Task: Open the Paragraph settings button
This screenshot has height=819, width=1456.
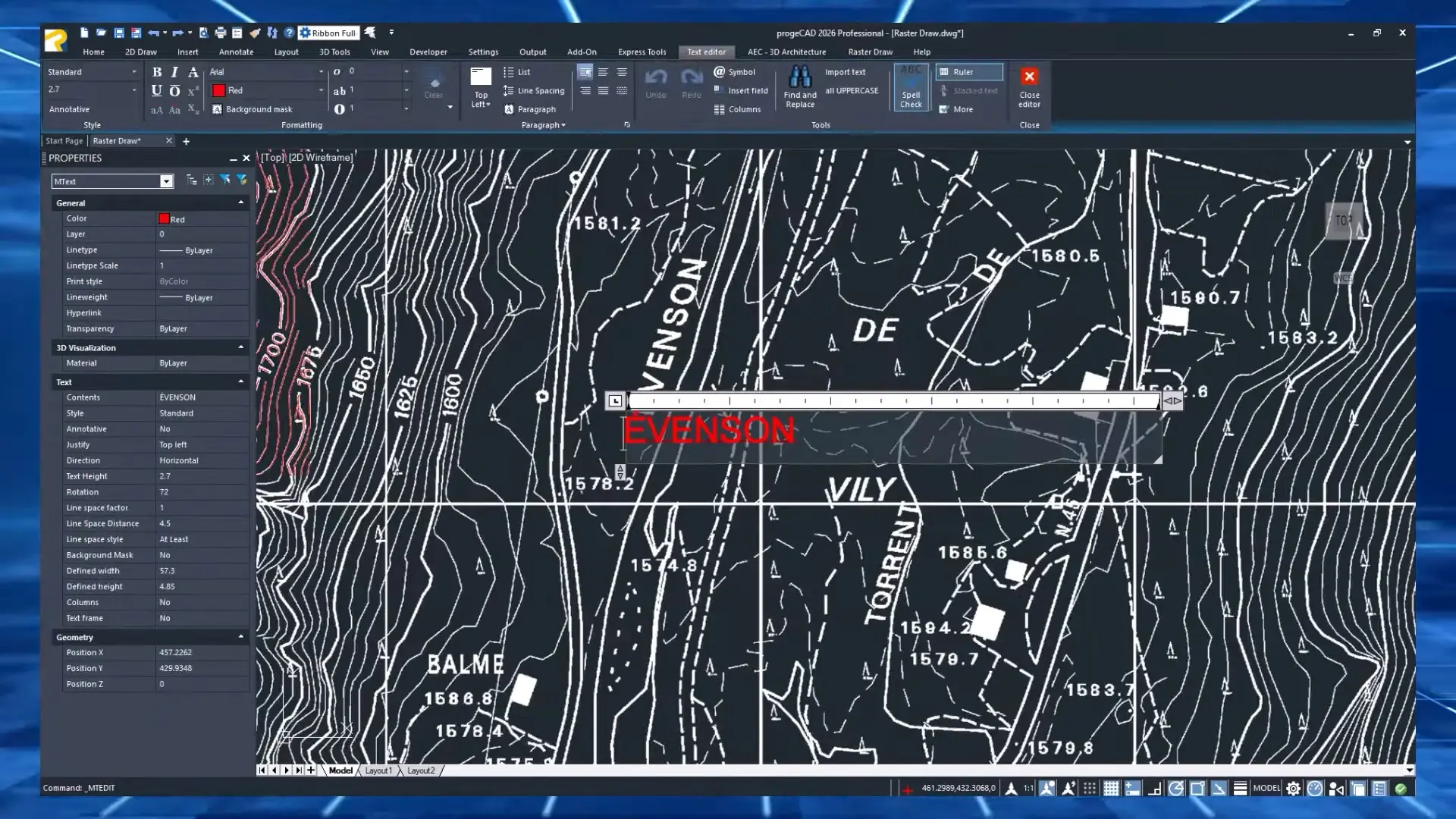Action: tap(529, 109)
